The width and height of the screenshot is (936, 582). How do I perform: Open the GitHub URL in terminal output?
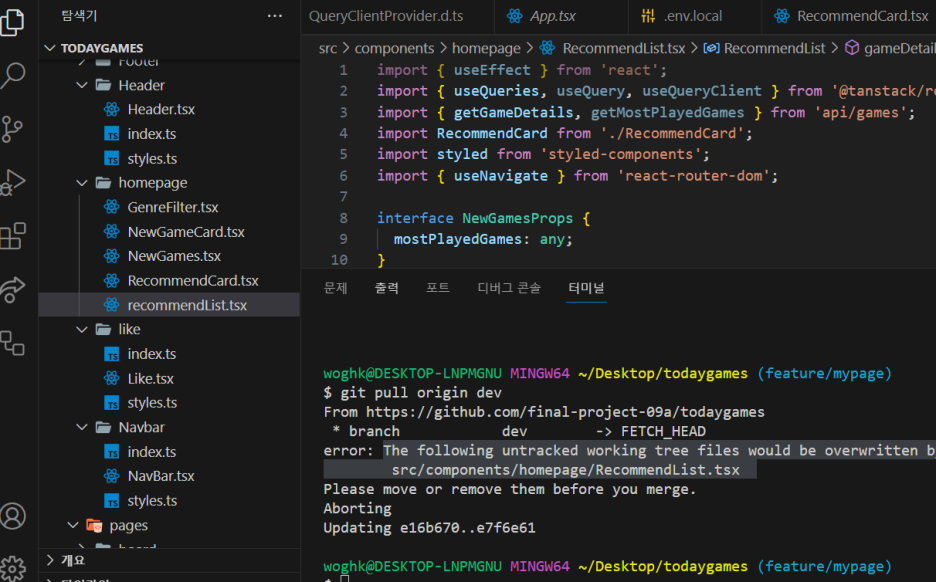[565, 412]
